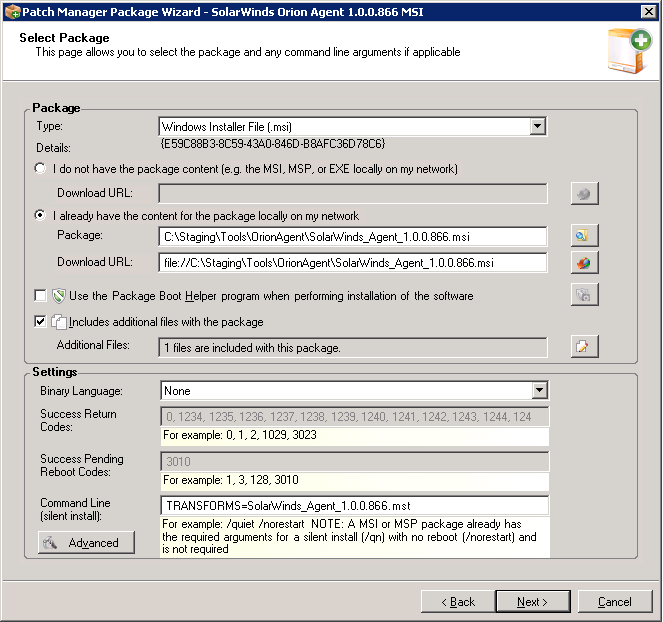Click the Package Boot Helper settings icon button

(x=584, y=295)
